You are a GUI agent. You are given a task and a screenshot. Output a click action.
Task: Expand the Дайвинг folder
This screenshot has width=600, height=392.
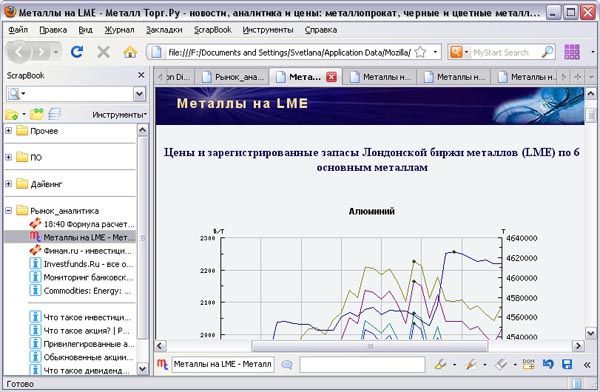[x=8, y=184]
